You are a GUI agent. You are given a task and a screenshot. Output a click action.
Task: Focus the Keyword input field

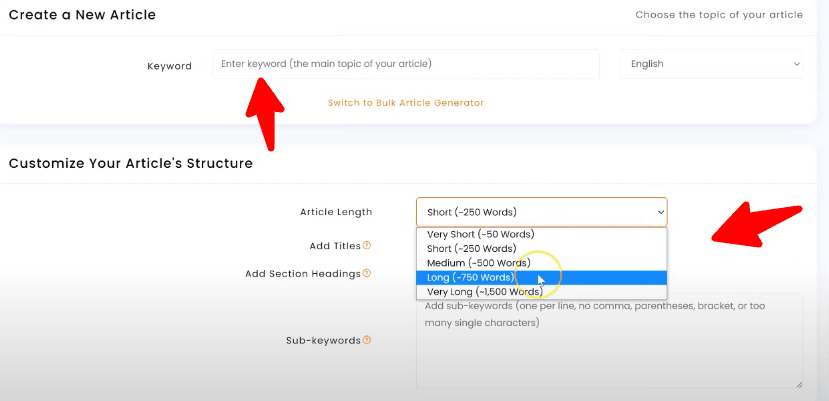click(x=406, y=64)
